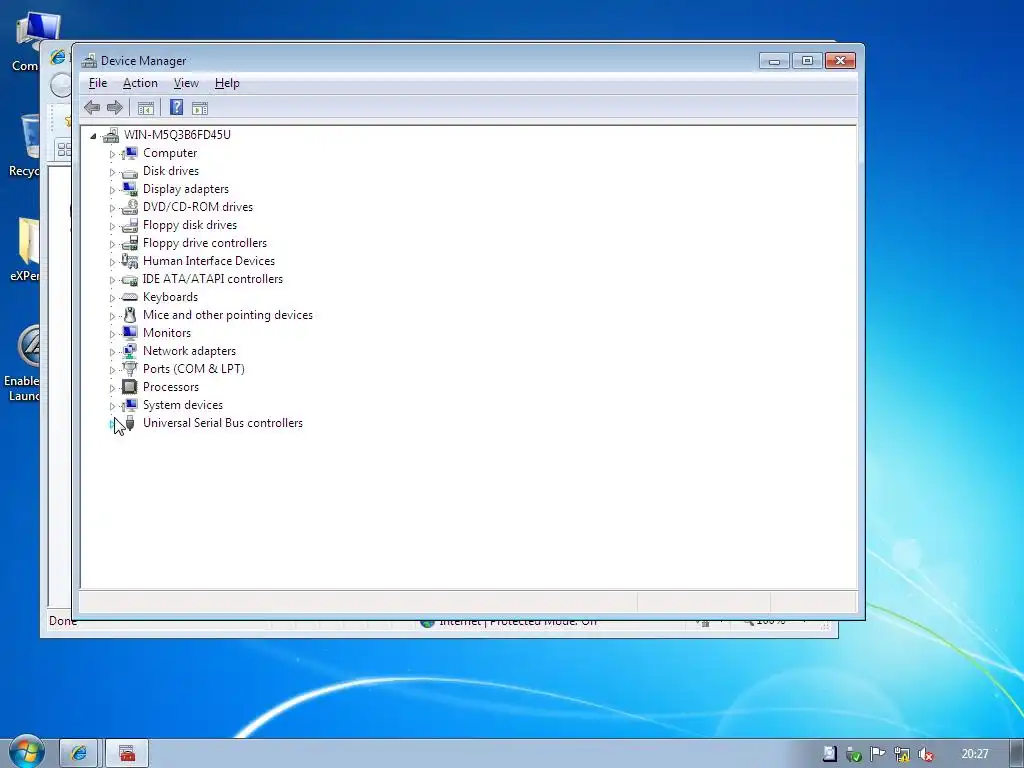Expand the Processors node arrow
The height and width of the screenshot is (768, 1024).
click(112, 387)
